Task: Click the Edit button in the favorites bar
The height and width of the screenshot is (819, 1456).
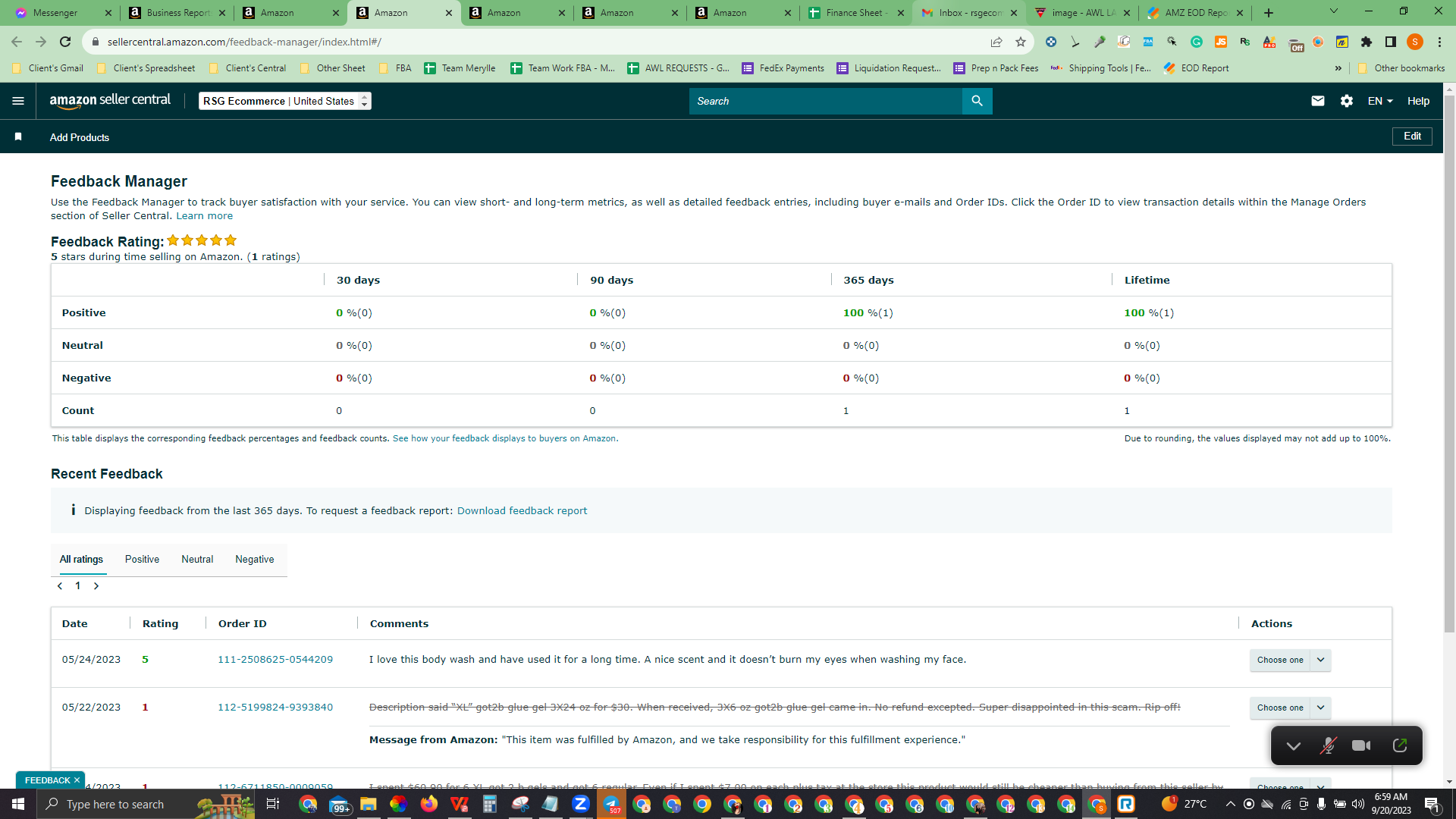Action: click(x=1412, y=136)
